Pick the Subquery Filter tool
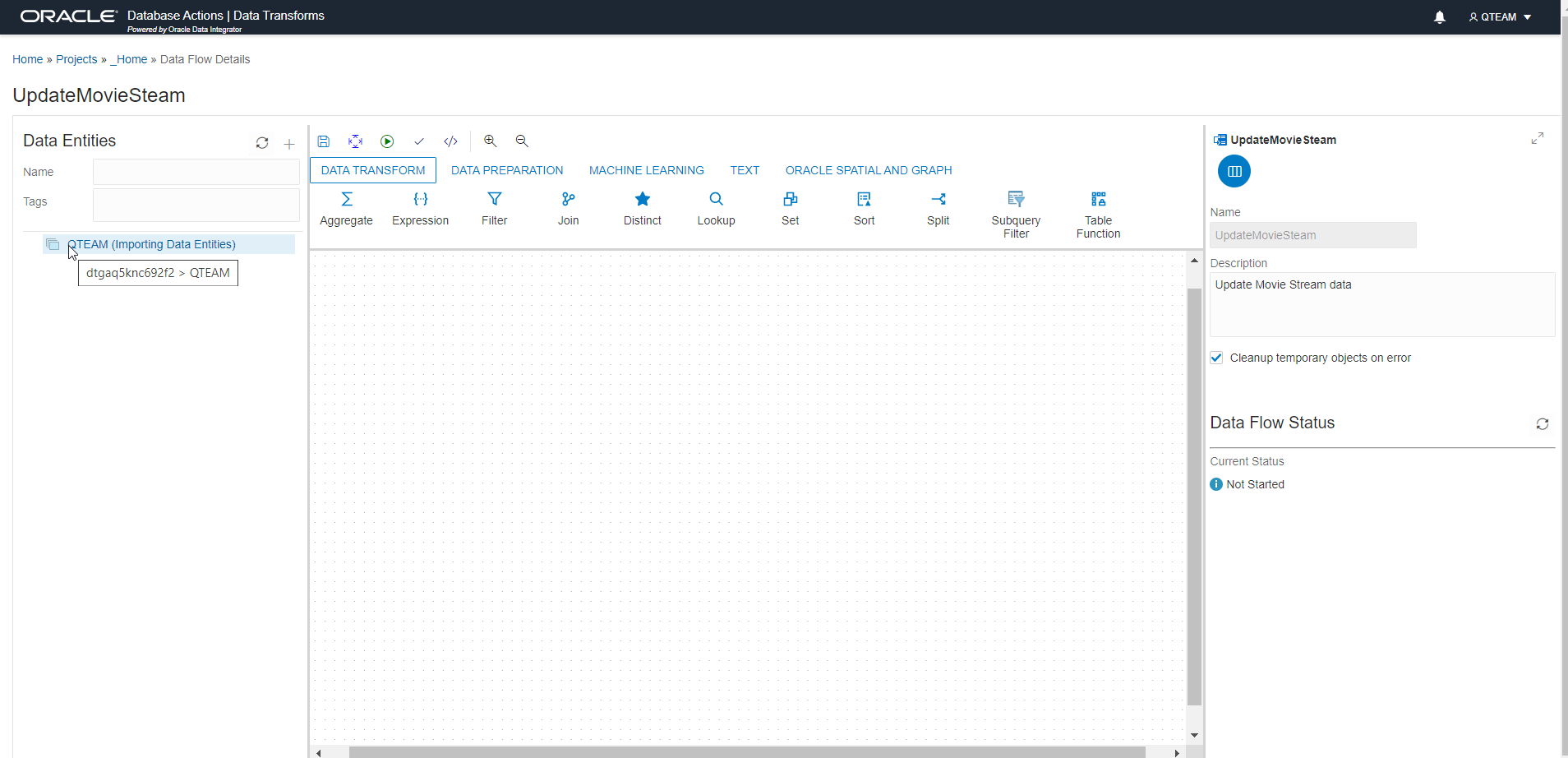 pos(1017,215)
